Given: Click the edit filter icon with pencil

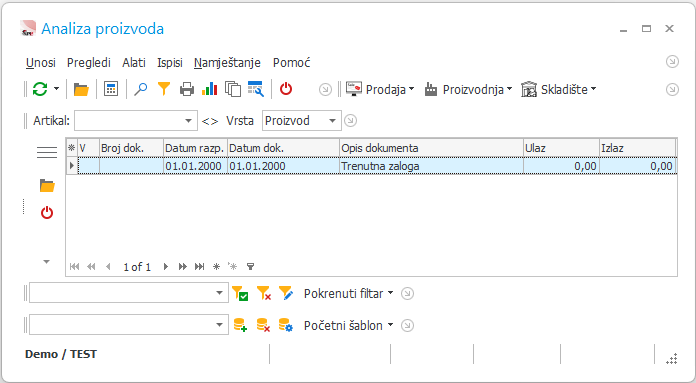Looking at the screenshot, I should [286, 293].
